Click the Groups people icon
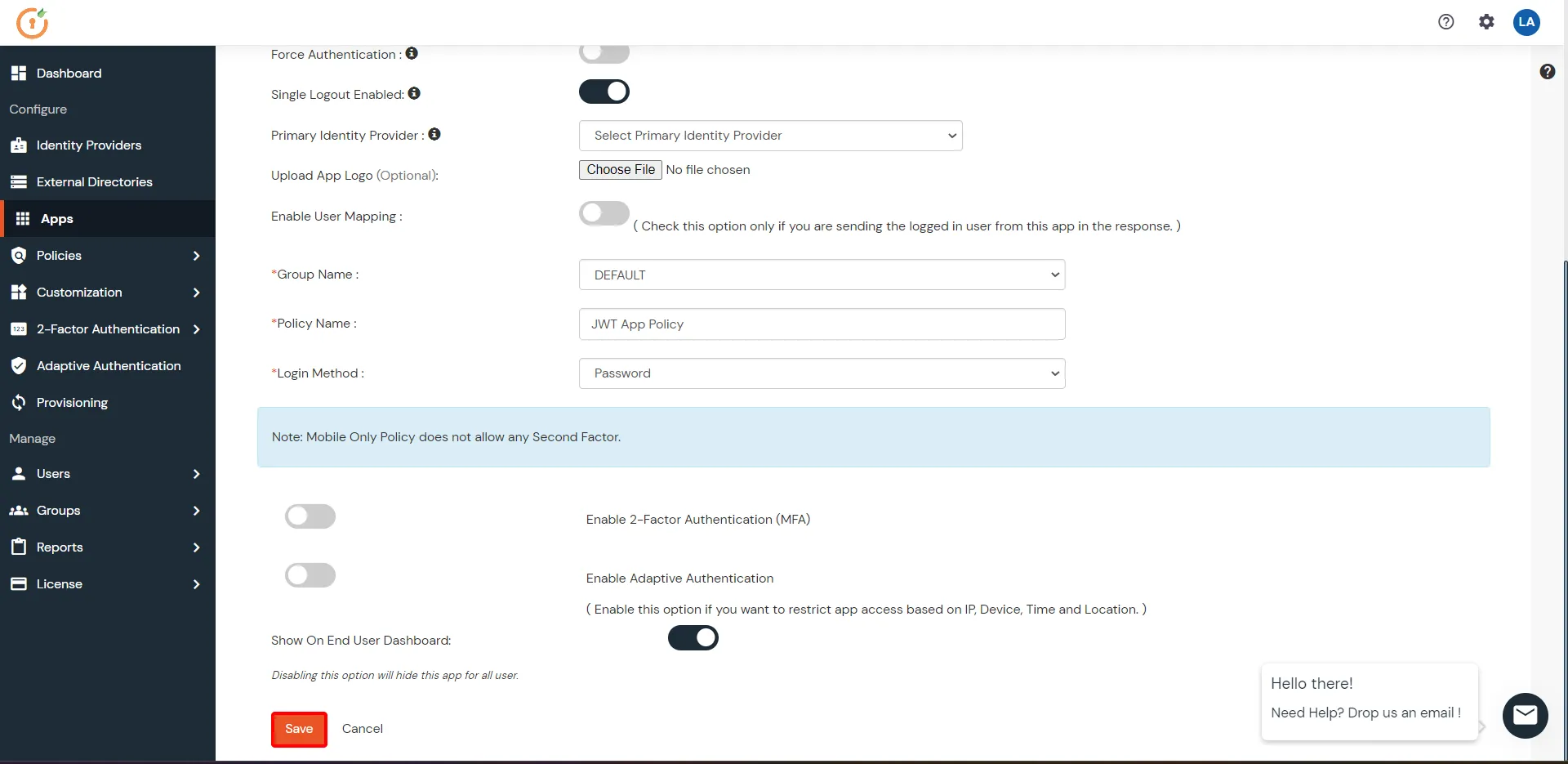The height and width of the screenshot is (764, 1568). click(19, 511)
